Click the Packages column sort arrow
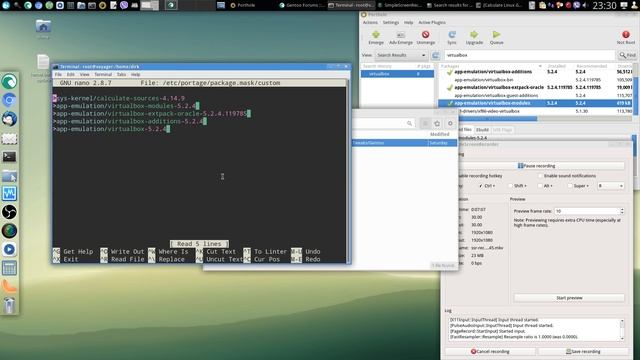The image size is (640, 360). click(540, 66)
